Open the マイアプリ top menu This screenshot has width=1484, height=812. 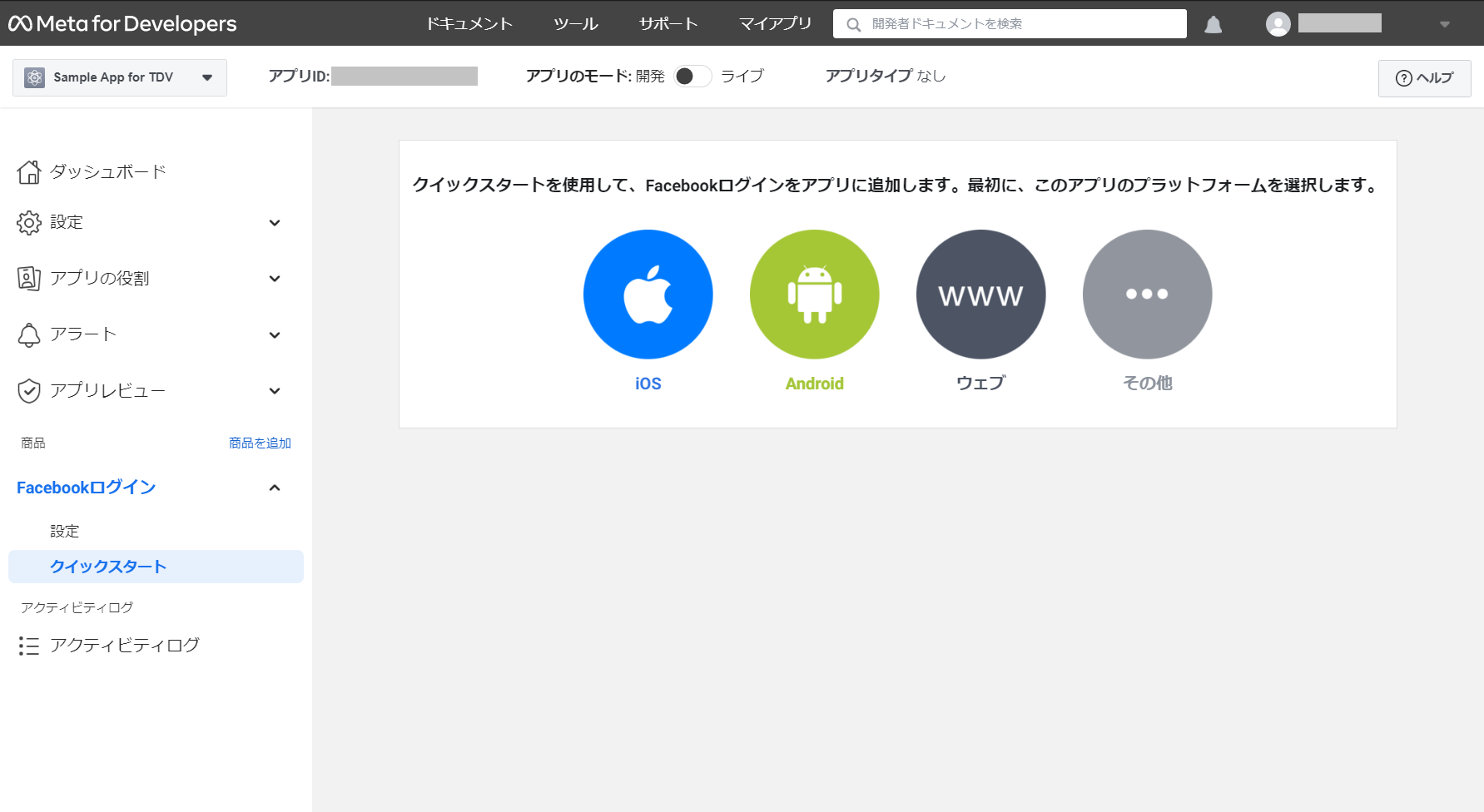[x=776, y=24]
